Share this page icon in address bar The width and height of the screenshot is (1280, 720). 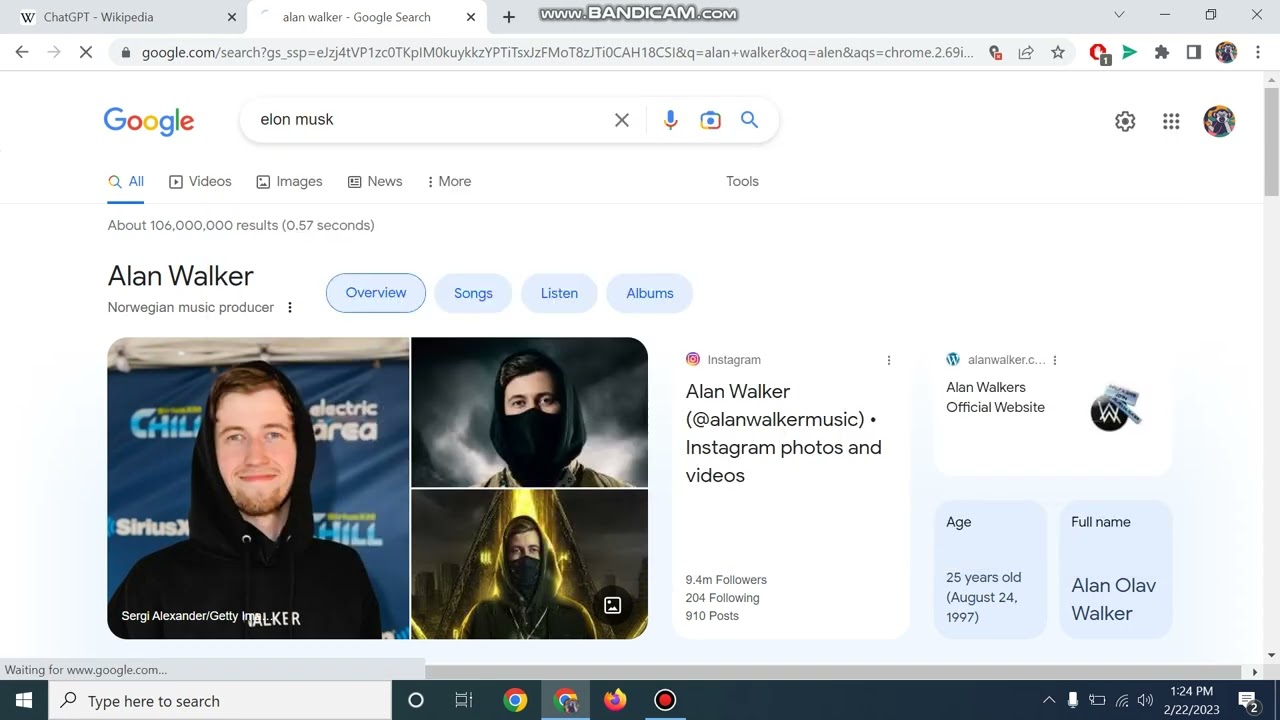tap(1026, 52)
